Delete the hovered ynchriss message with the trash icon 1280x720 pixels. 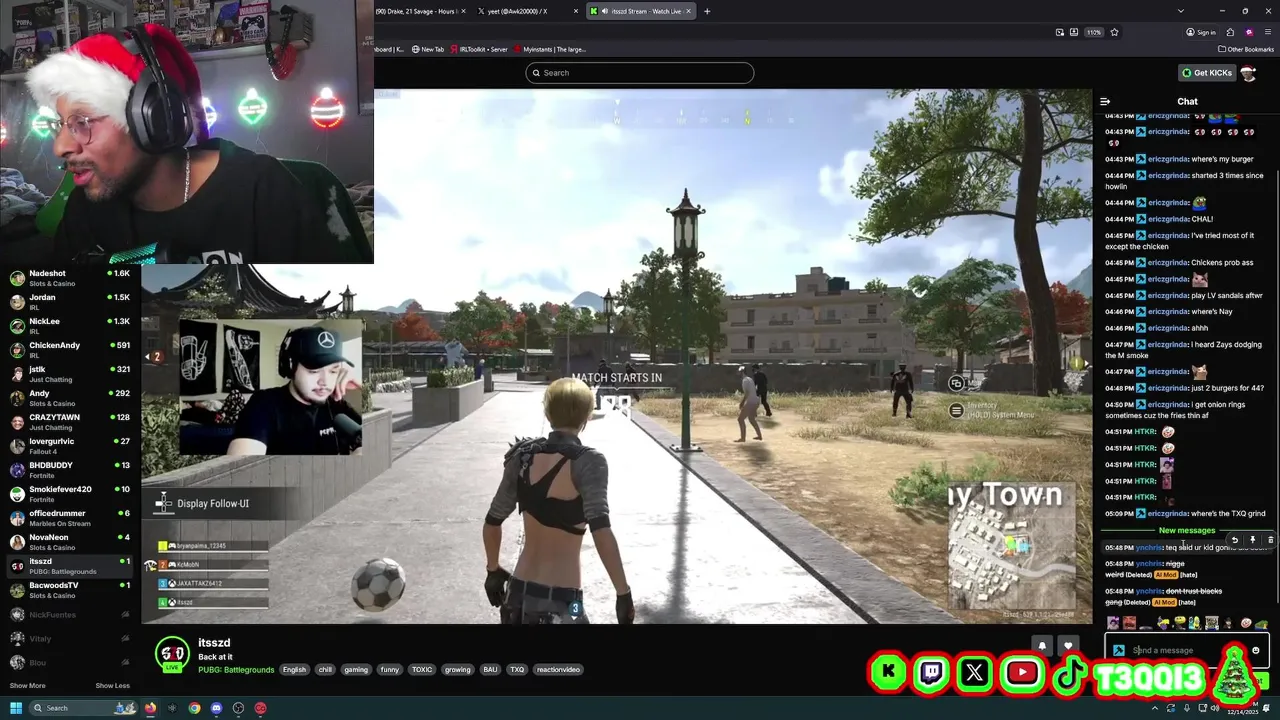[1270, 540]
